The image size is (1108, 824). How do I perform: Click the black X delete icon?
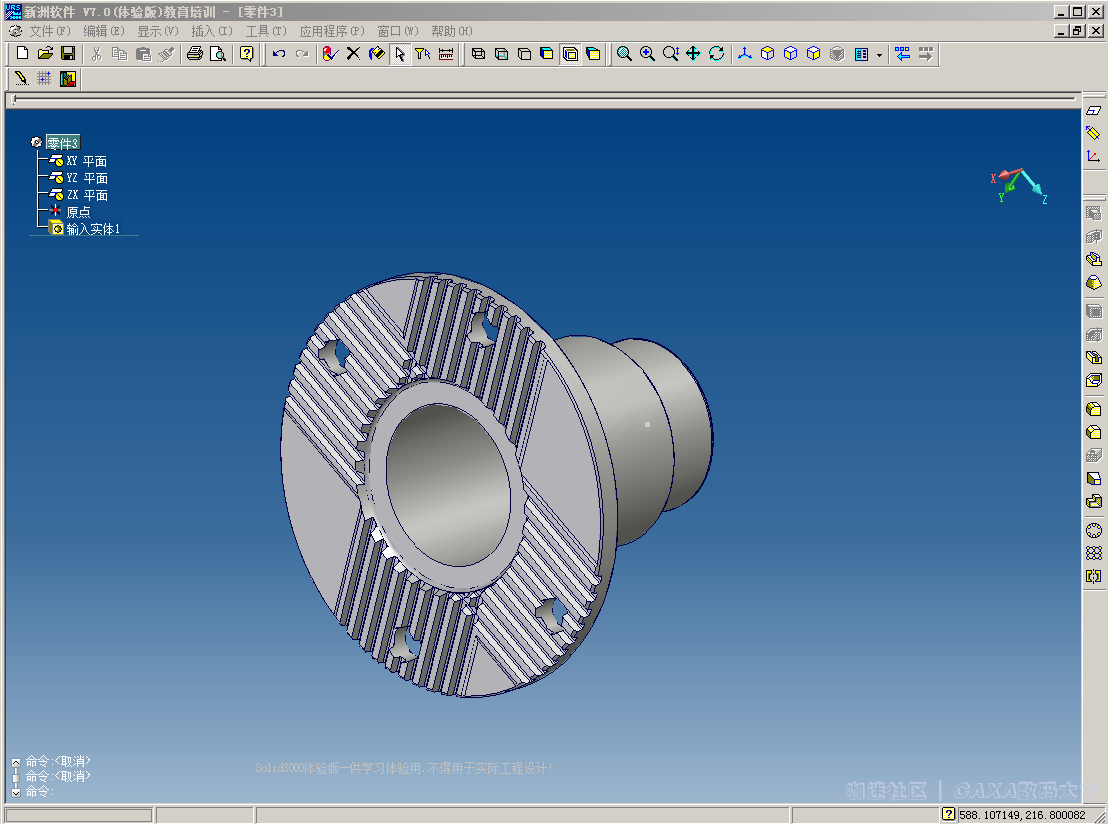point(353,54)
